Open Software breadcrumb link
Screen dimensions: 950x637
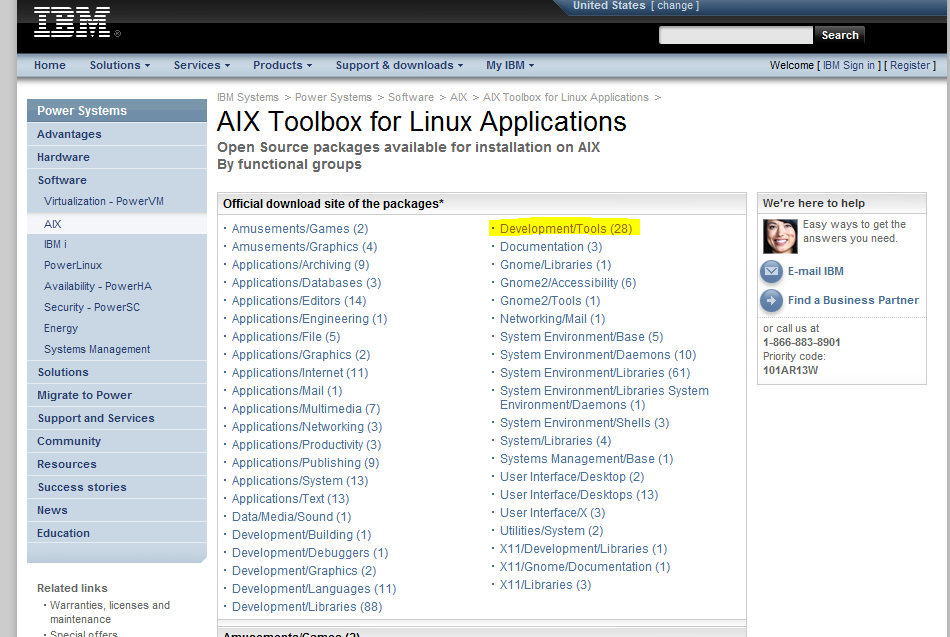411,98
